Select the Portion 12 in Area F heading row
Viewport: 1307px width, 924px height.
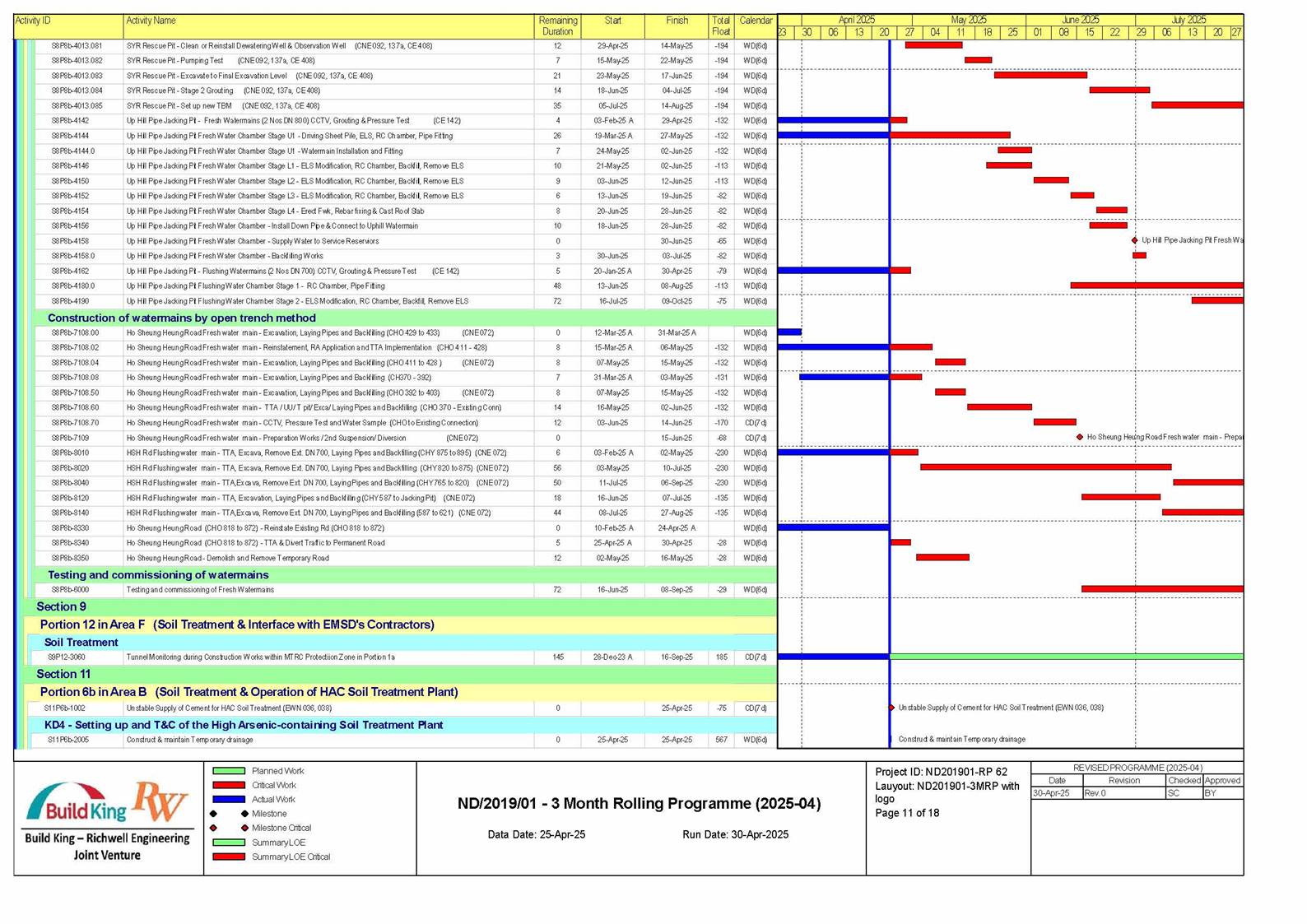[x=402, y=625]
